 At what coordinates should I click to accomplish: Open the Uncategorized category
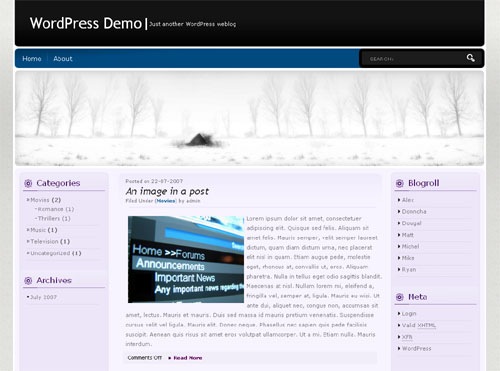pyautogui.click(x=50, y=253)
